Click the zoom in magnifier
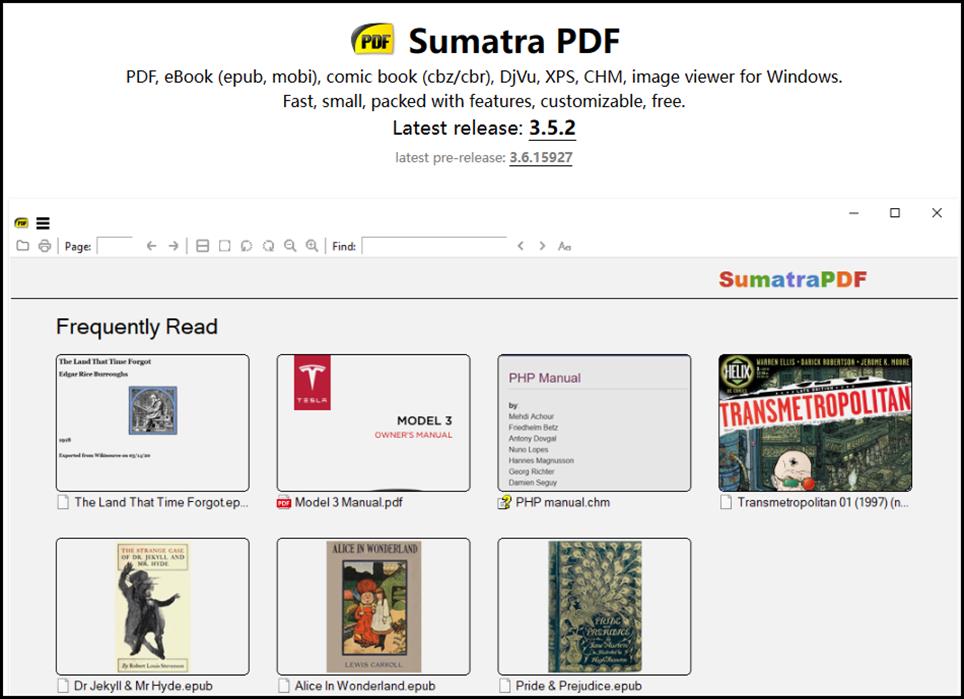The height and width of the screenshot is (699, 964). [312, 246]
